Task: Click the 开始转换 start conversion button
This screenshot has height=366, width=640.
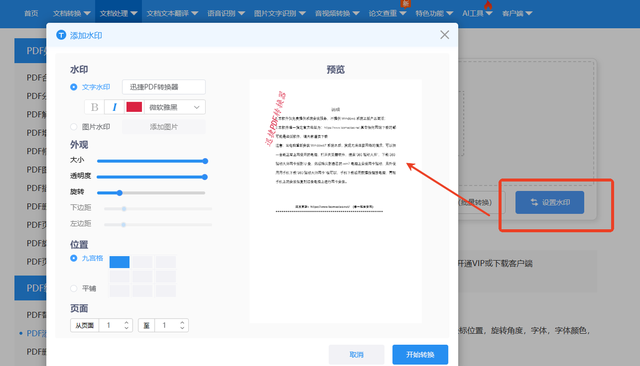Action: pos(420,355)
